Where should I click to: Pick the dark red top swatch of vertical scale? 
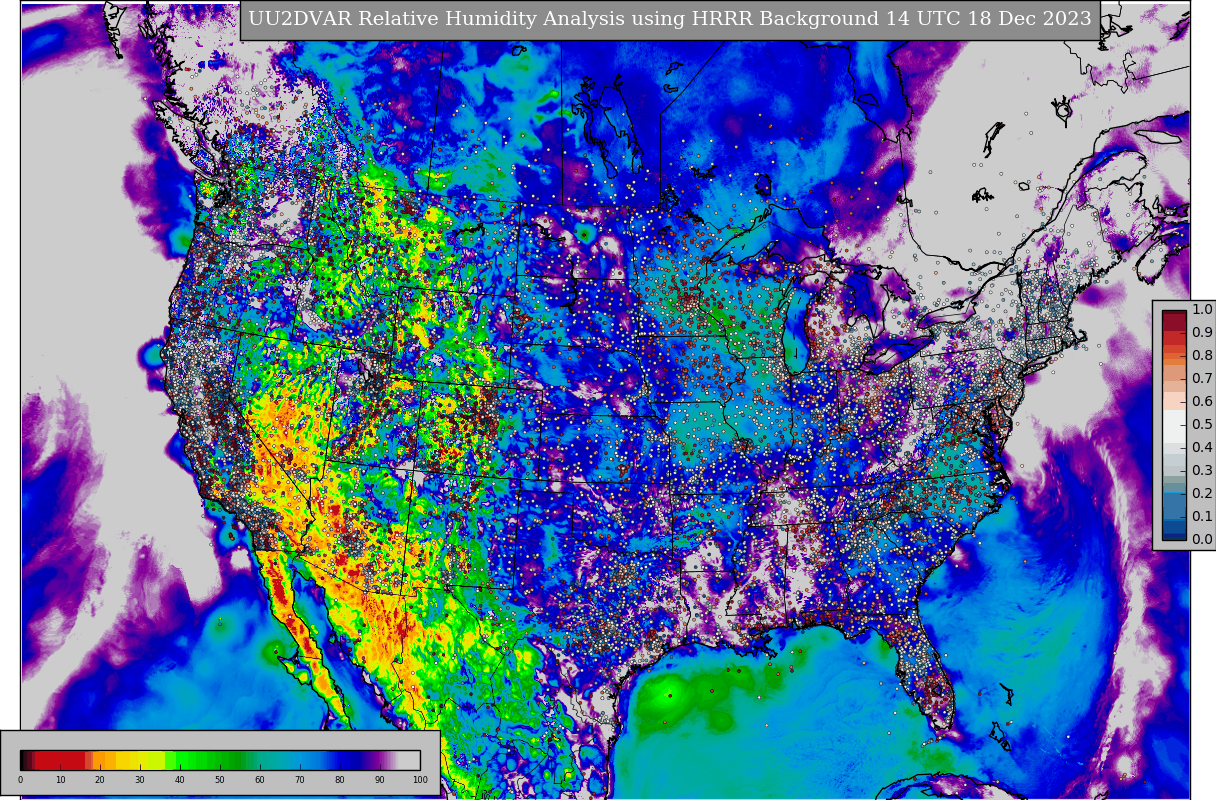tap(1174, 320)
